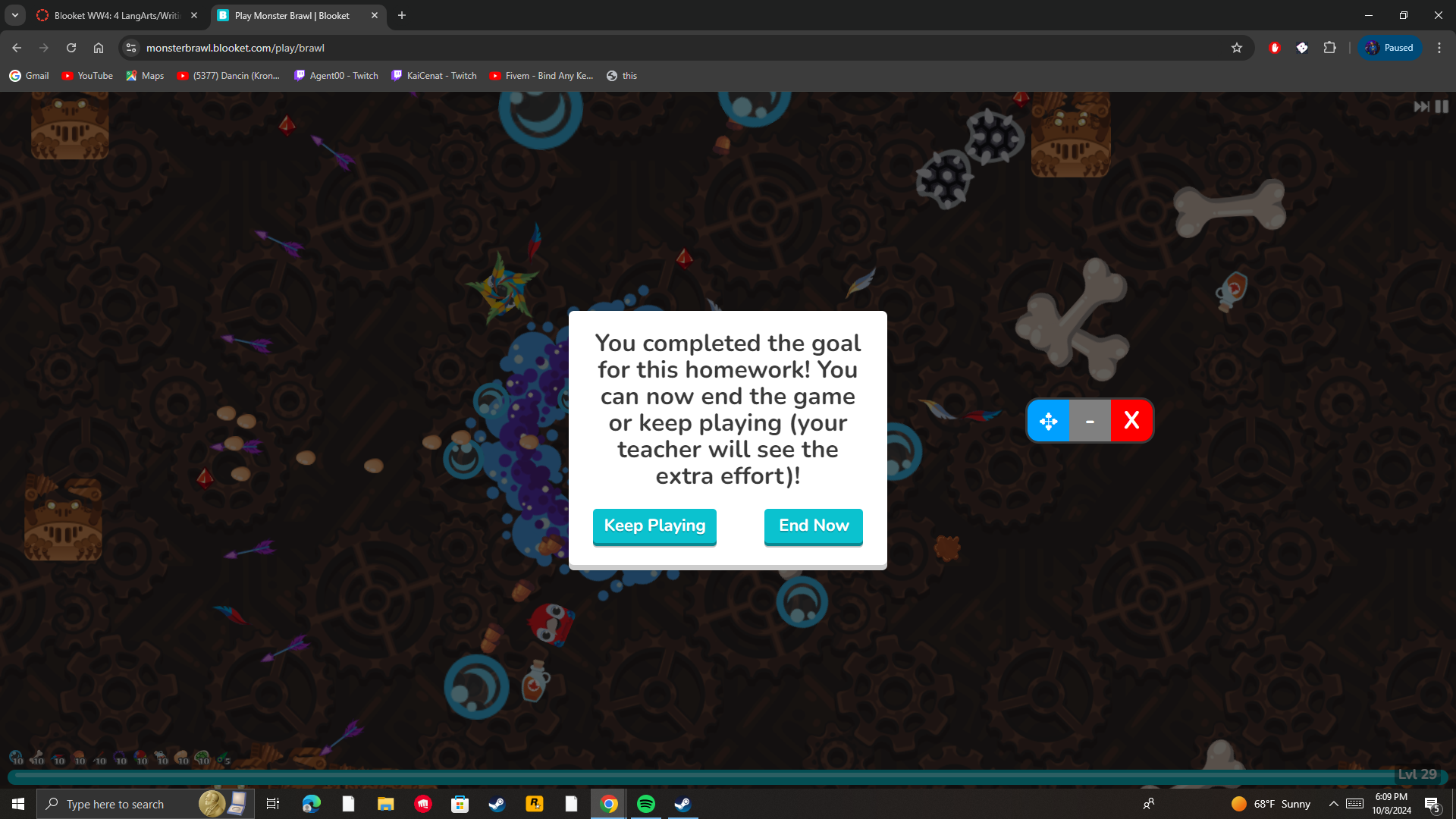The width and height of the screenshot is (1456, 819).
Task: Show hidden system tray icons
Action: tap(1333, 804)
